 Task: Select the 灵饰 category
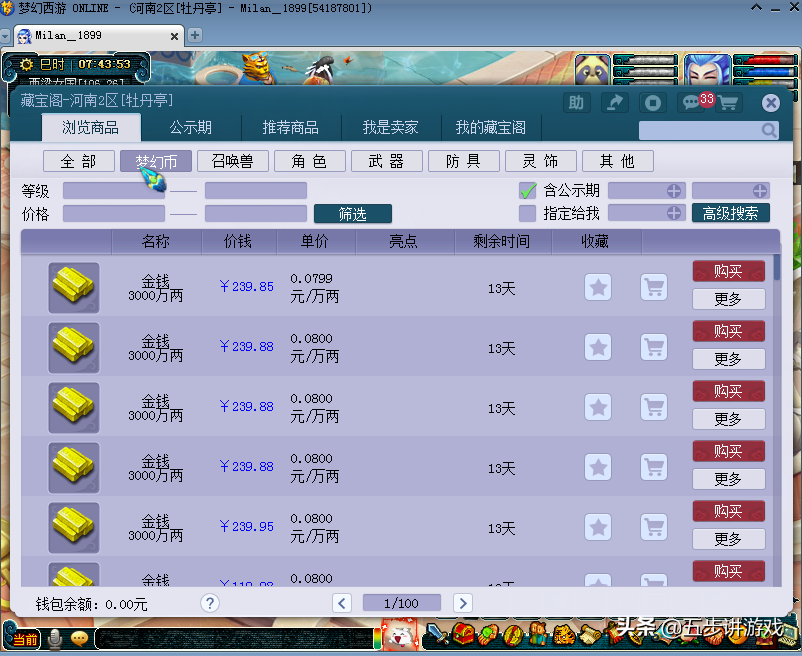point(541,161)
